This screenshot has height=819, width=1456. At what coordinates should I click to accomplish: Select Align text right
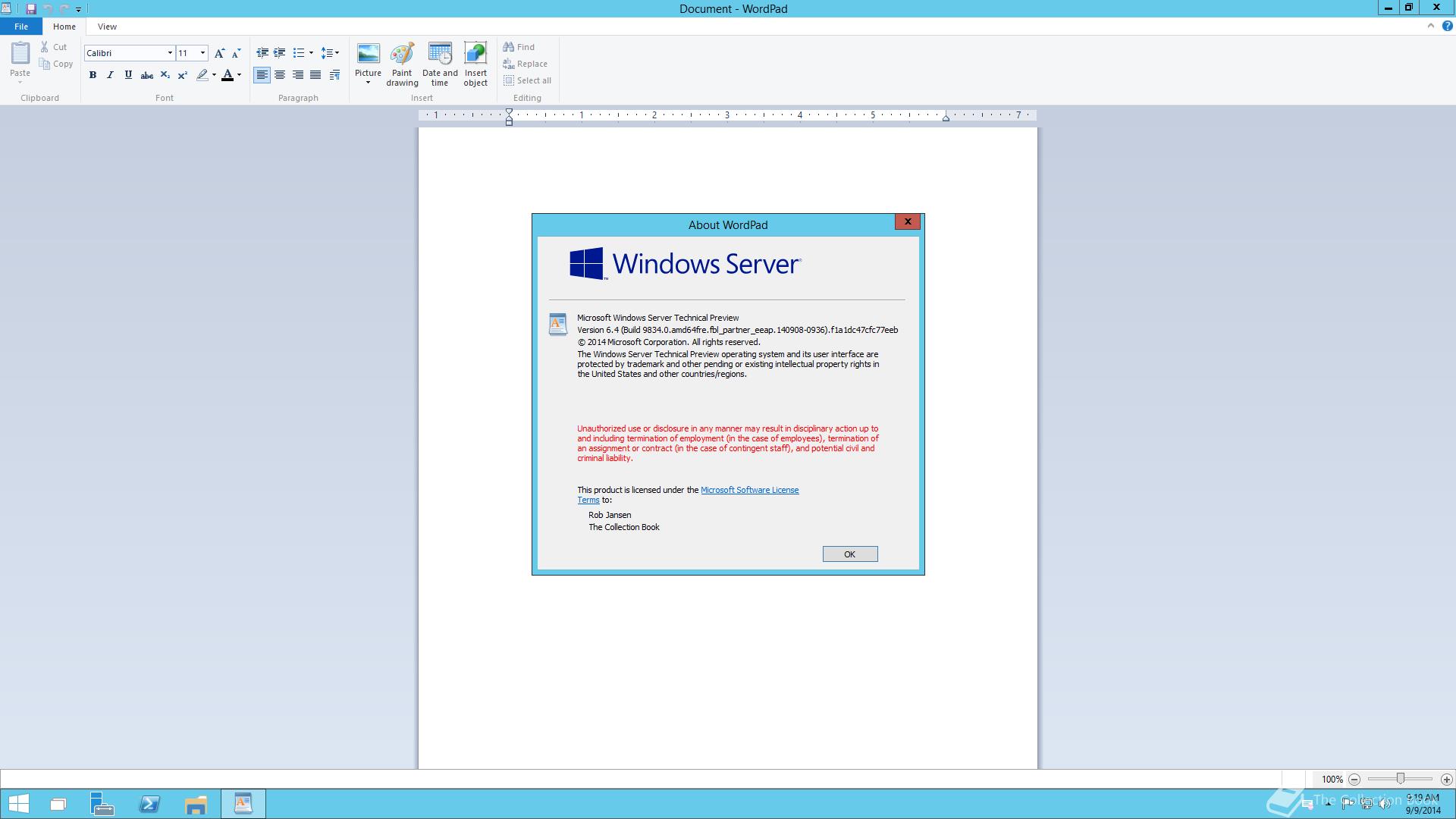[298, 75]
